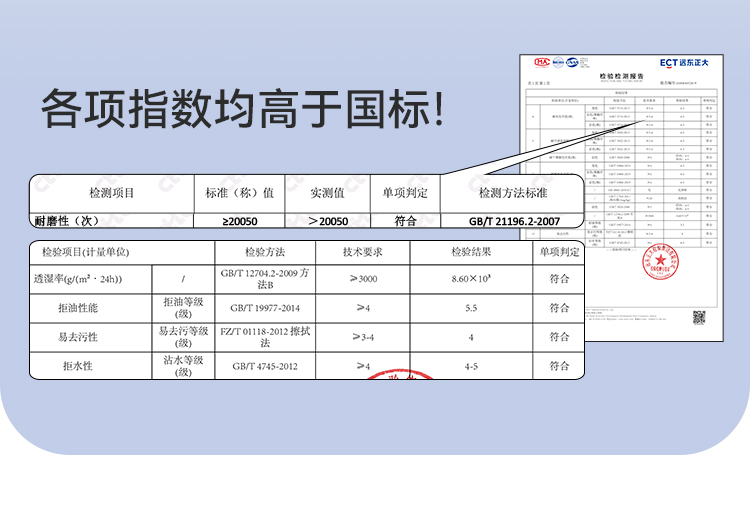Click the 易去污等级(级) cell
Image resolution: width=750 pixels, height=530 pixels.
183,337
